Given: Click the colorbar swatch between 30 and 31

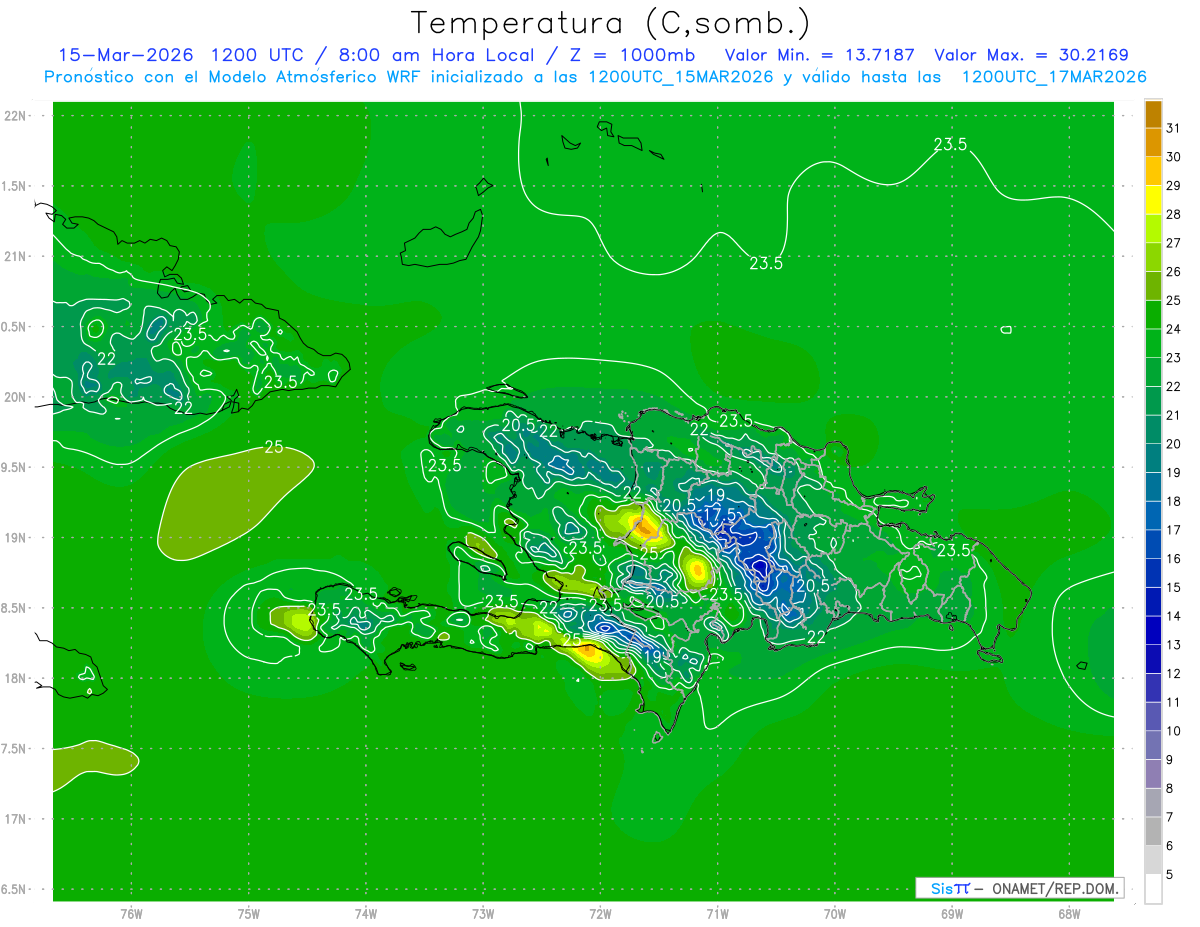Looking at the screenshot, I should click(1153, 142).
